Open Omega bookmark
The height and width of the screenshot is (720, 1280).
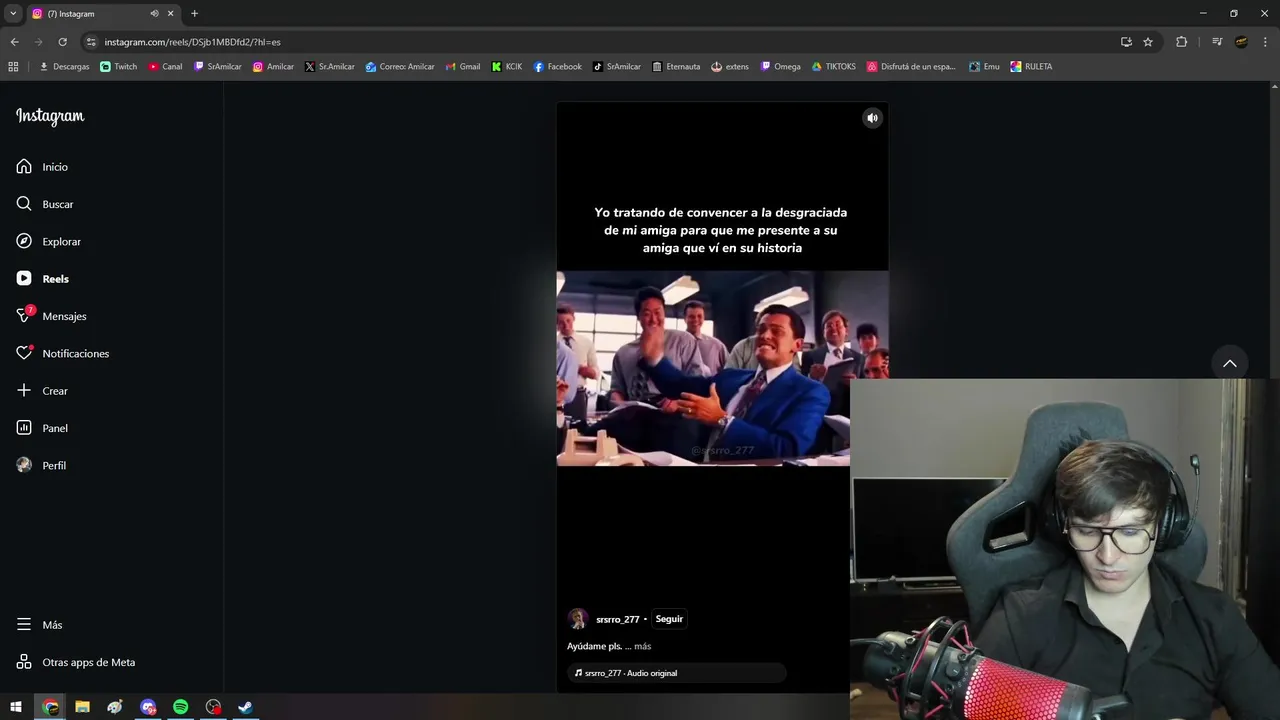coord(781,67)
